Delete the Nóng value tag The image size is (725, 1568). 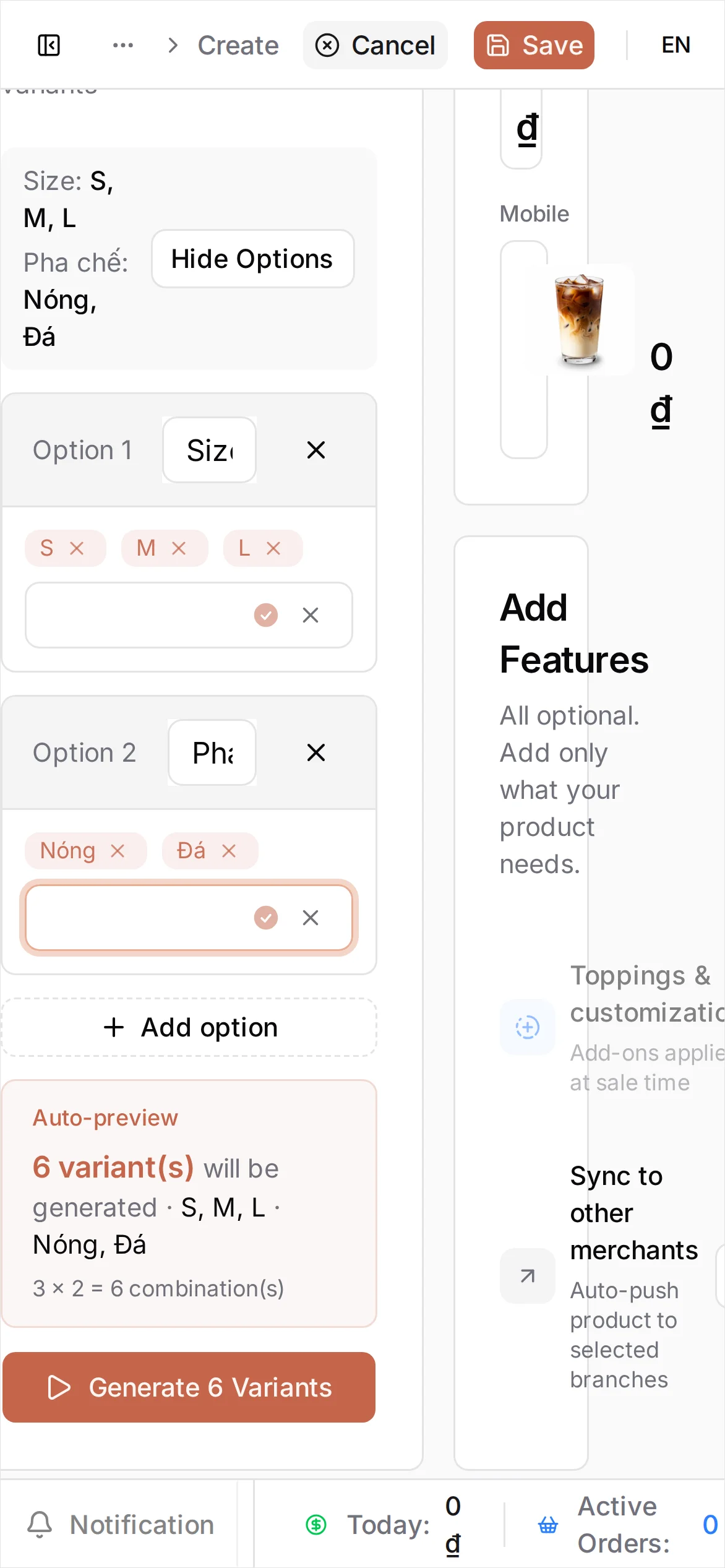[118, 851]
